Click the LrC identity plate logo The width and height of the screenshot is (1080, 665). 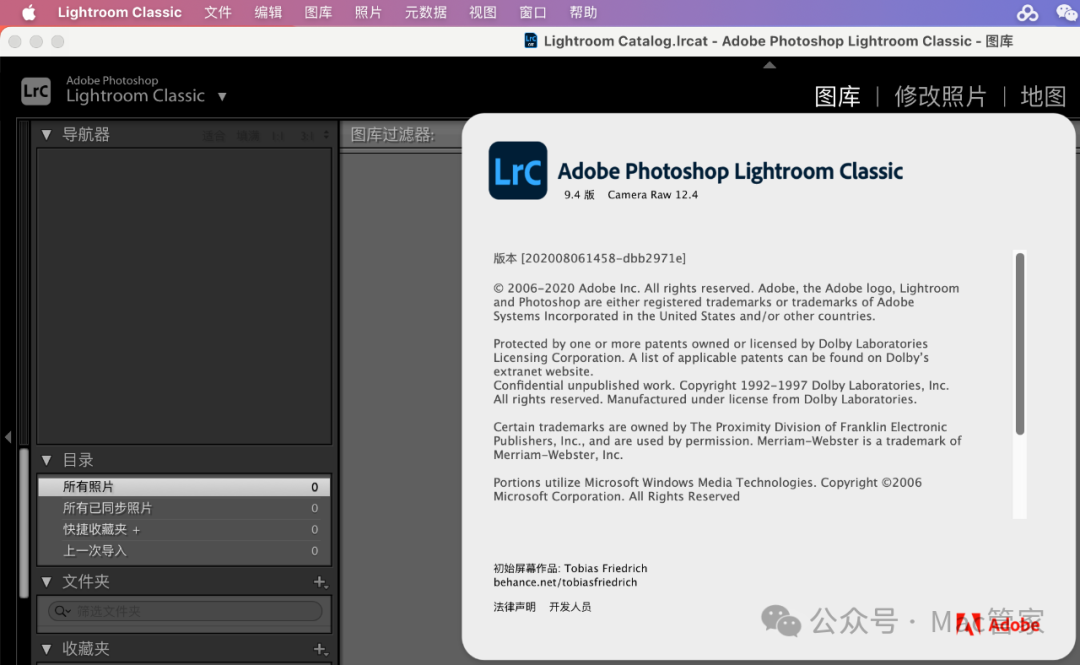coord(36,91)
